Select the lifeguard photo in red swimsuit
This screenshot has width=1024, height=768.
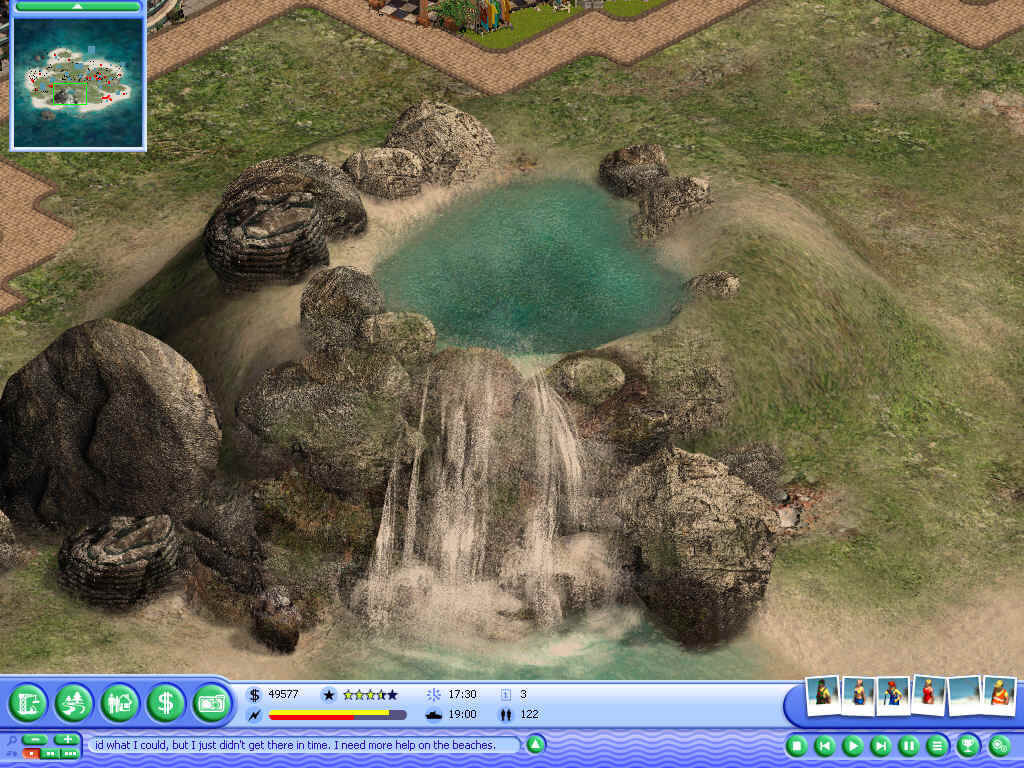pos(929,696)
